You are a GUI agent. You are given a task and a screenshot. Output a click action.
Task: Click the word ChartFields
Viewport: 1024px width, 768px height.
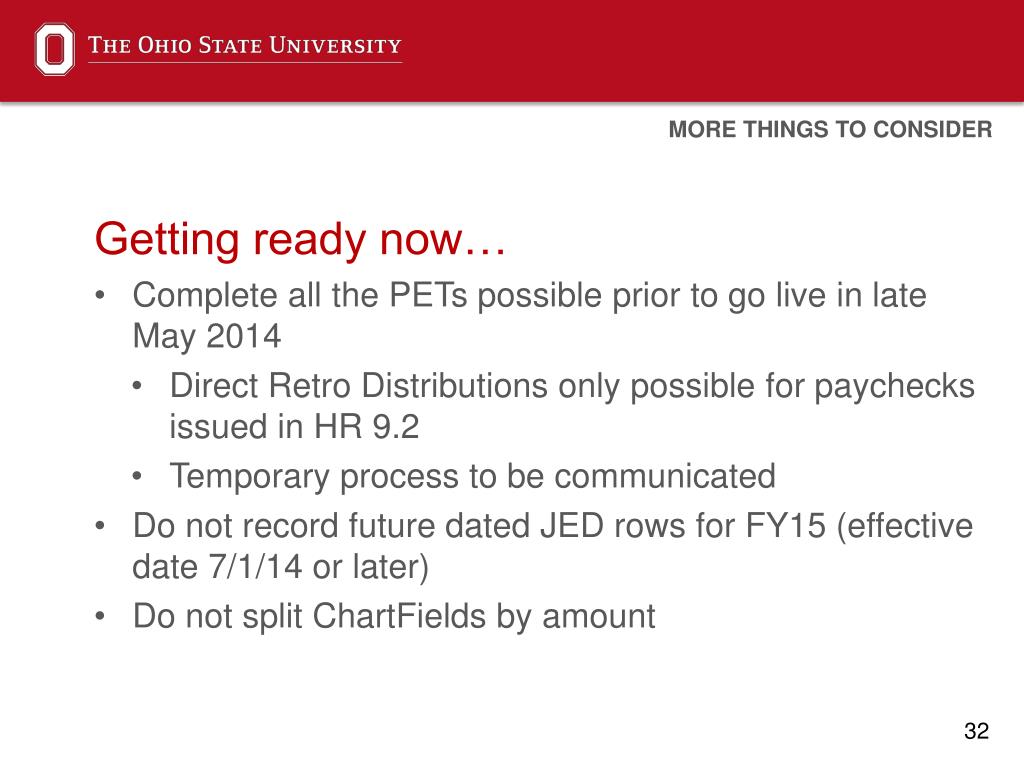tap(399, 616)
